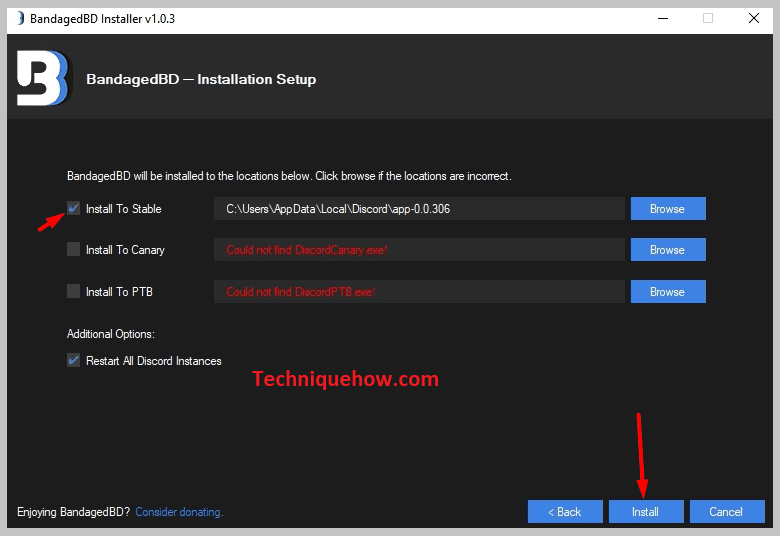Click the 'BandagedBD Installer v1.0.3' window title
780x536 pixels.
point(102,19)
